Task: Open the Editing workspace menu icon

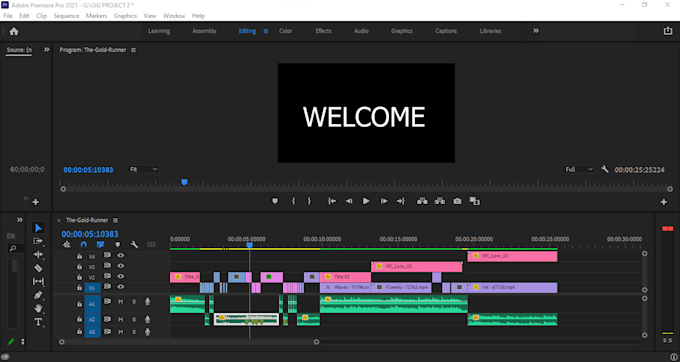Action: pyautogui.click(x=266, y=31)
